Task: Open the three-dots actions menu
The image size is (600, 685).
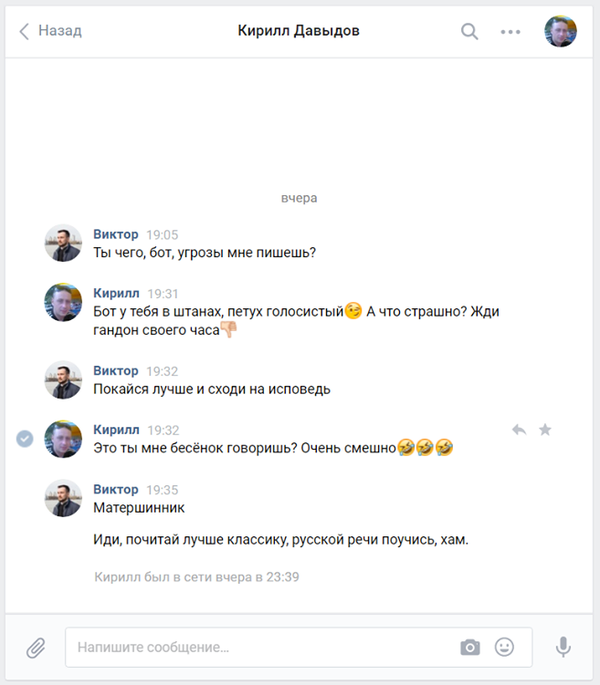Action: [510, 31]
